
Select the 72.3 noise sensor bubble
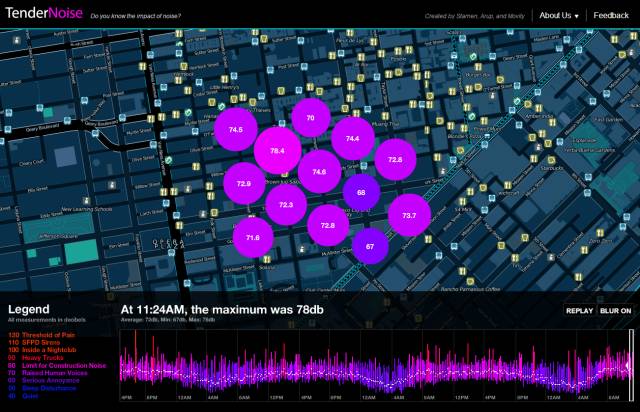coord(286,205)
